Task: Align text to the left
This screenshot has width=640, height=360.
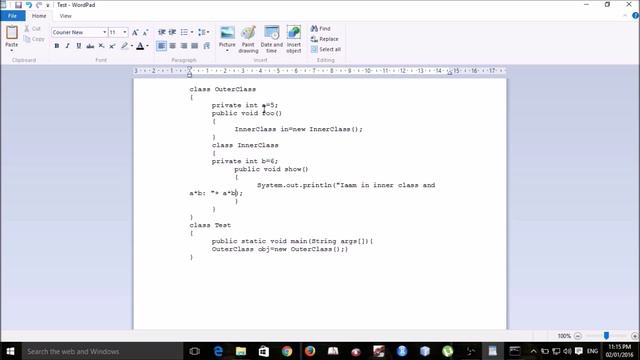Action: click(x=162, y=46)
